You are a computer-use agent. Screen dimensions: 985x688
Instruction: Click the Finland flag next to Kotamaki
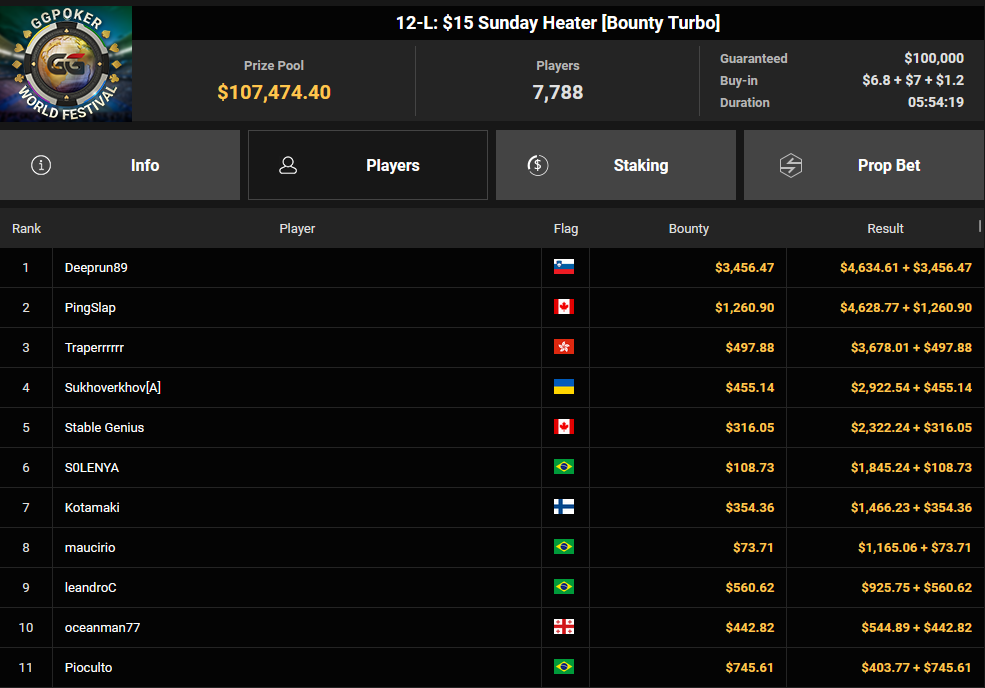tap(563, 507)
